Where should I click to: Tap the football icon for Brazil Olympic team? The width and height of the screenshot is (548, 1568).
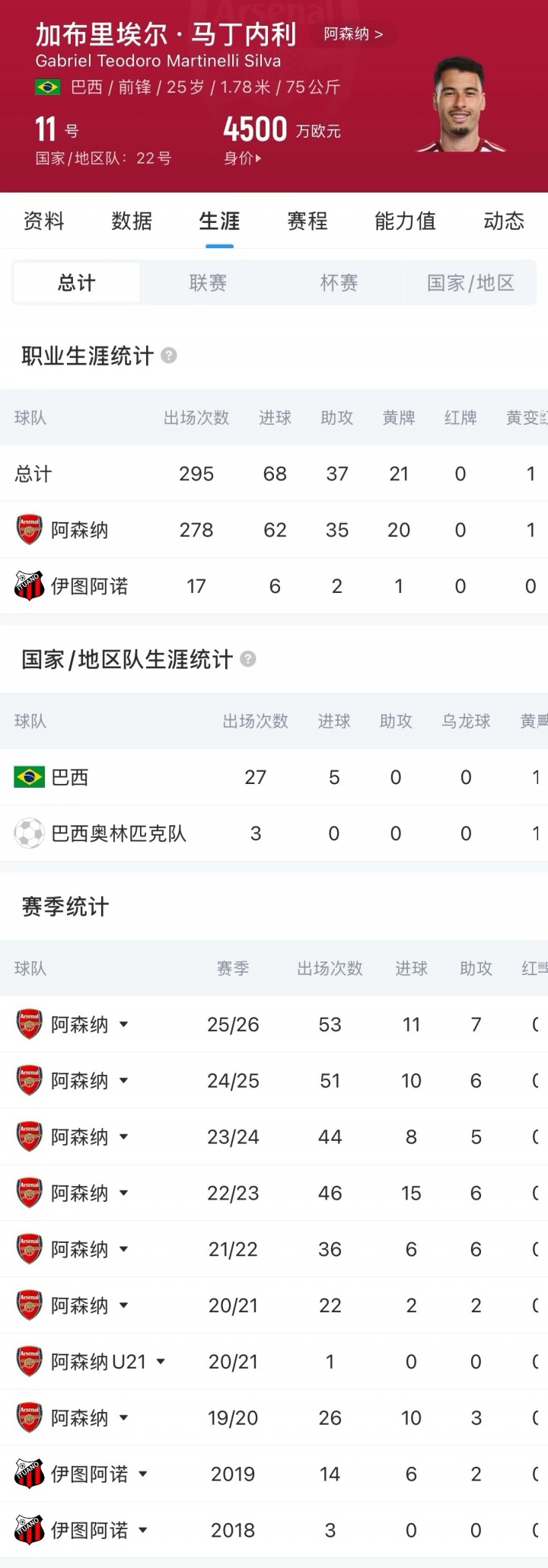(x=29, y=833)
